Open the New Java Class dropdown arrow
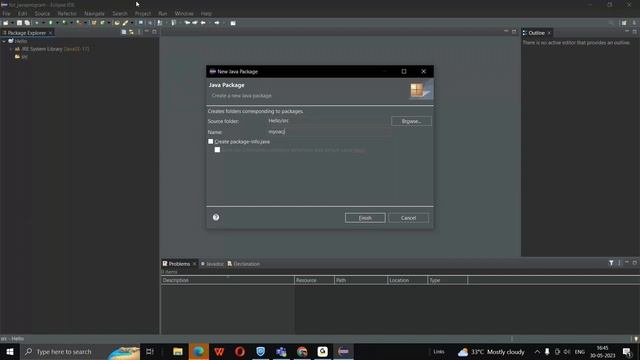 pos(109,23)
